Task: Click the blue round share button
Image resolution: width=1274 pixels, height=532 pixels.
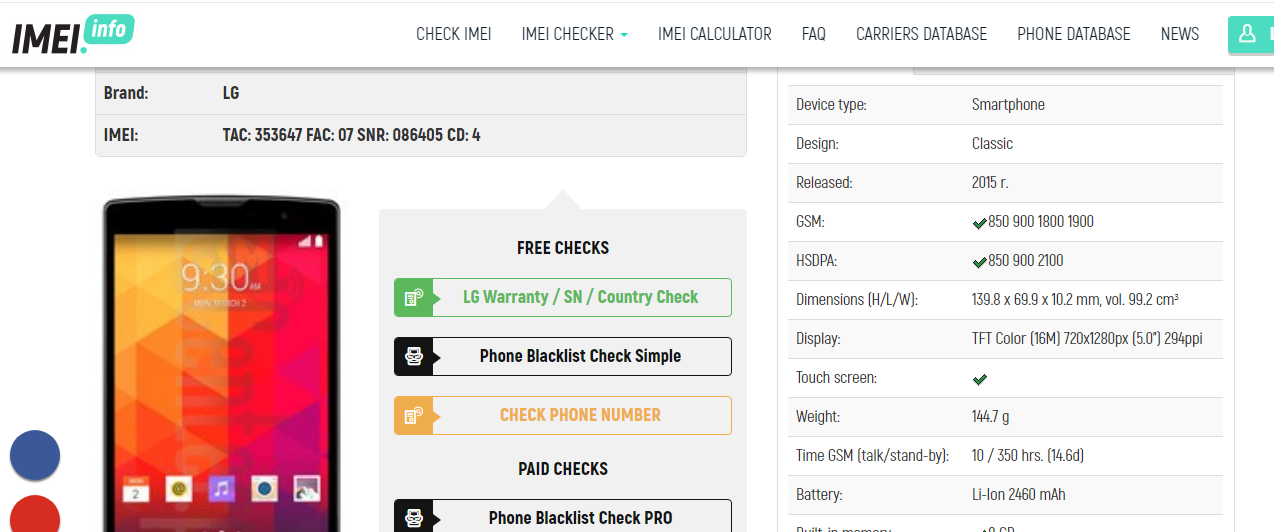Action: click(35, 455)
